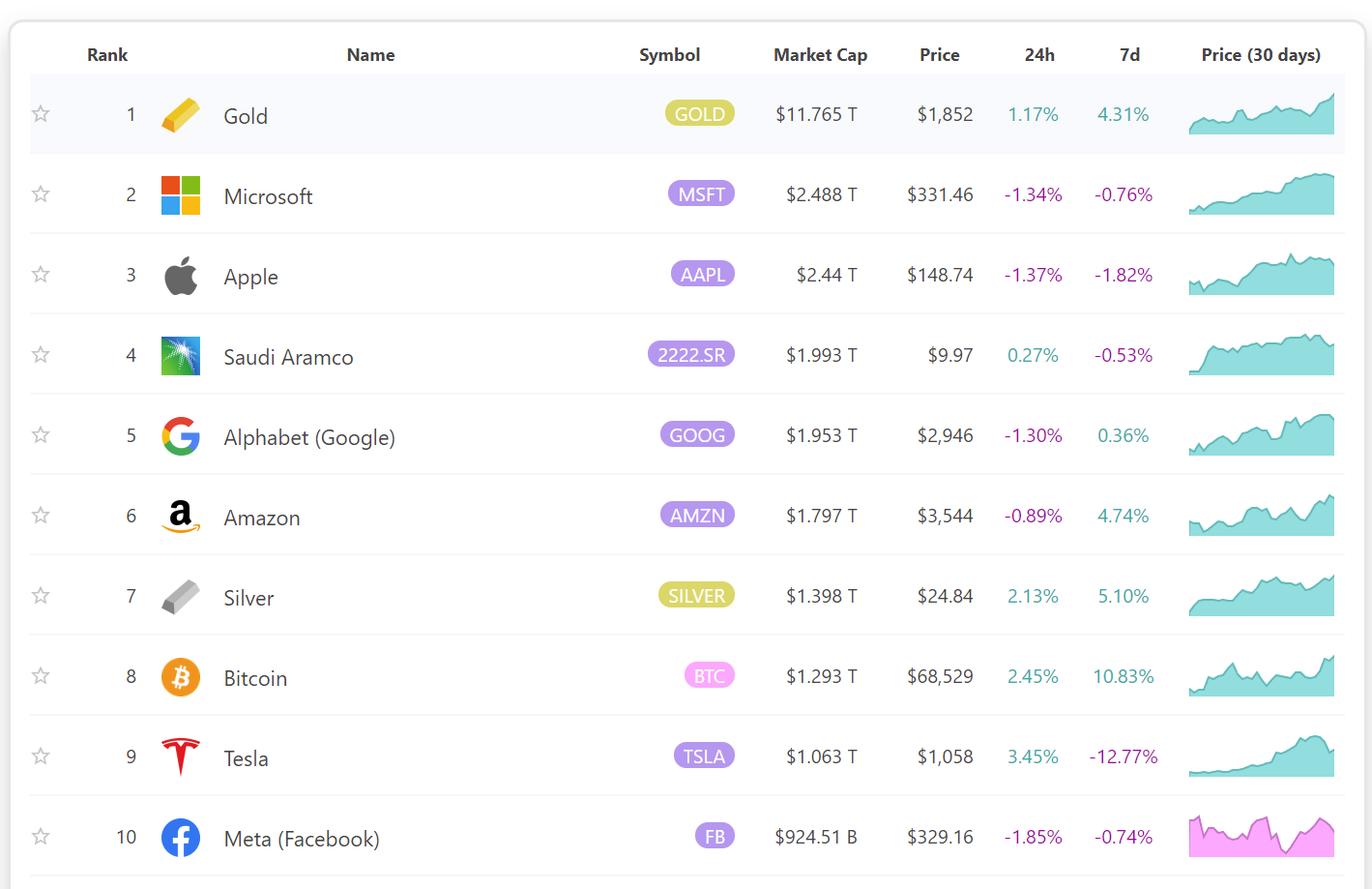Open the Microsoft company link

tap(268, 196)
